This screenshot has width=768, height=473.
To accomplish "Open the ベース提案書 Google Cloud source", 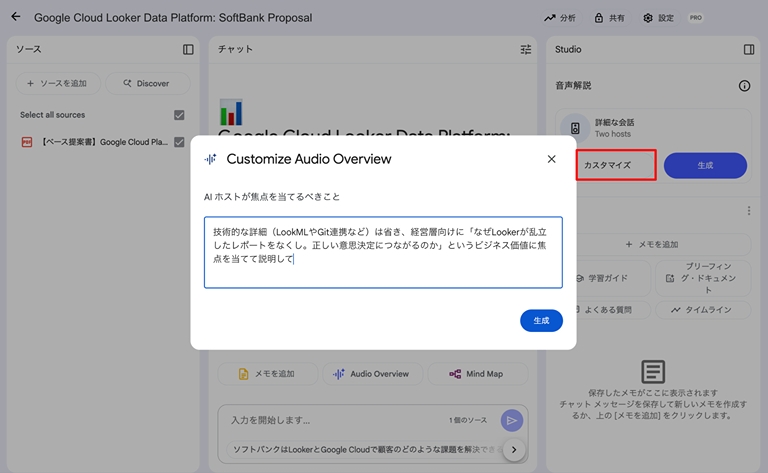I will (x=104, y=142).
